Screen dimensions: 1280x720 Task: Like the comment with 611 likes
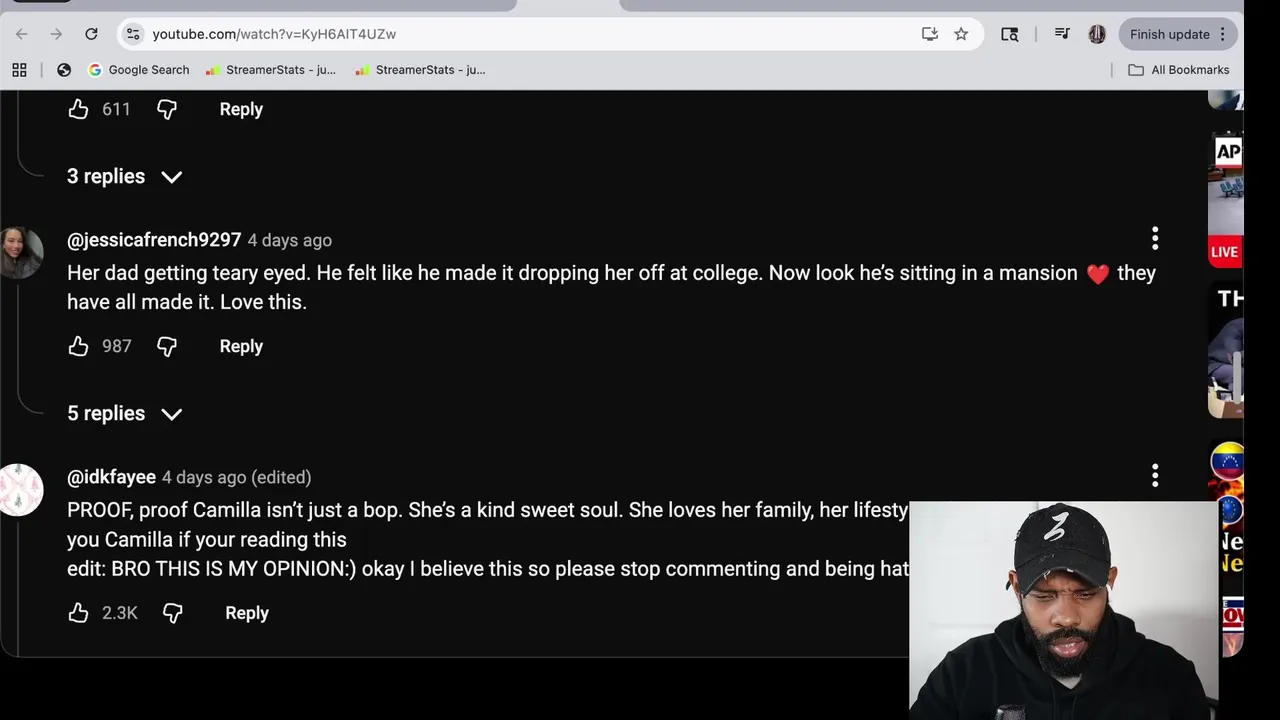(78, 109)
